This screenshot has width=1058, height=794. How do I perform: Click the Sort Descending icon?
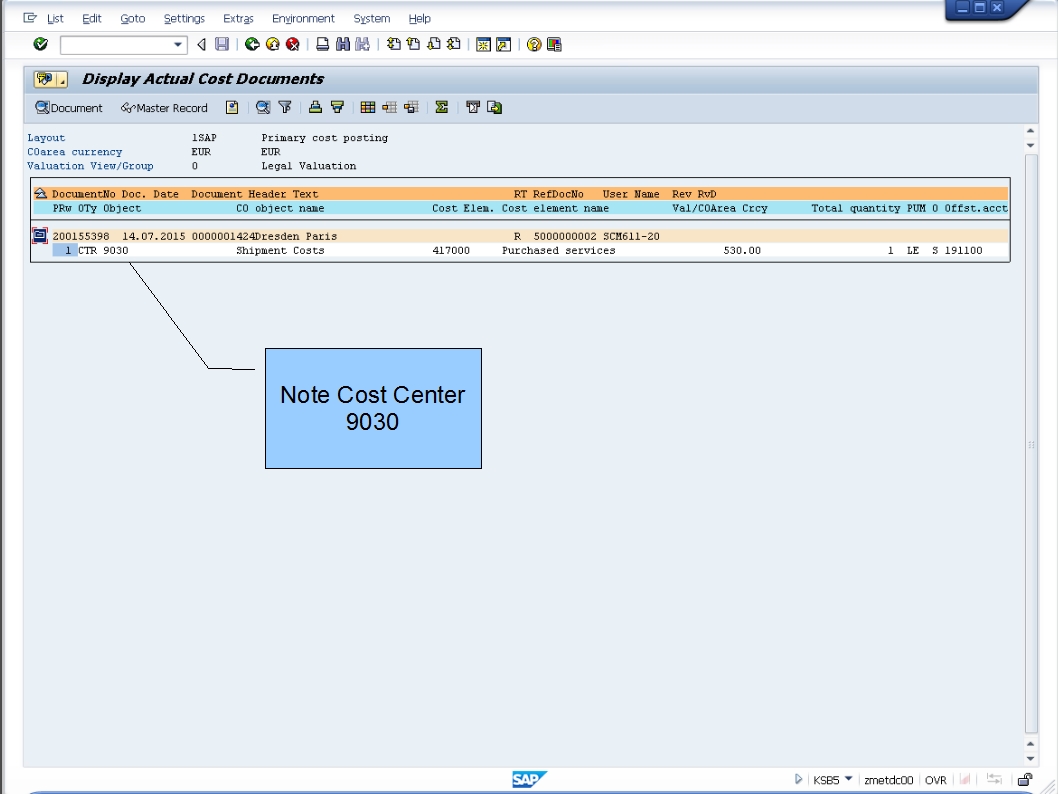[337, 107]
